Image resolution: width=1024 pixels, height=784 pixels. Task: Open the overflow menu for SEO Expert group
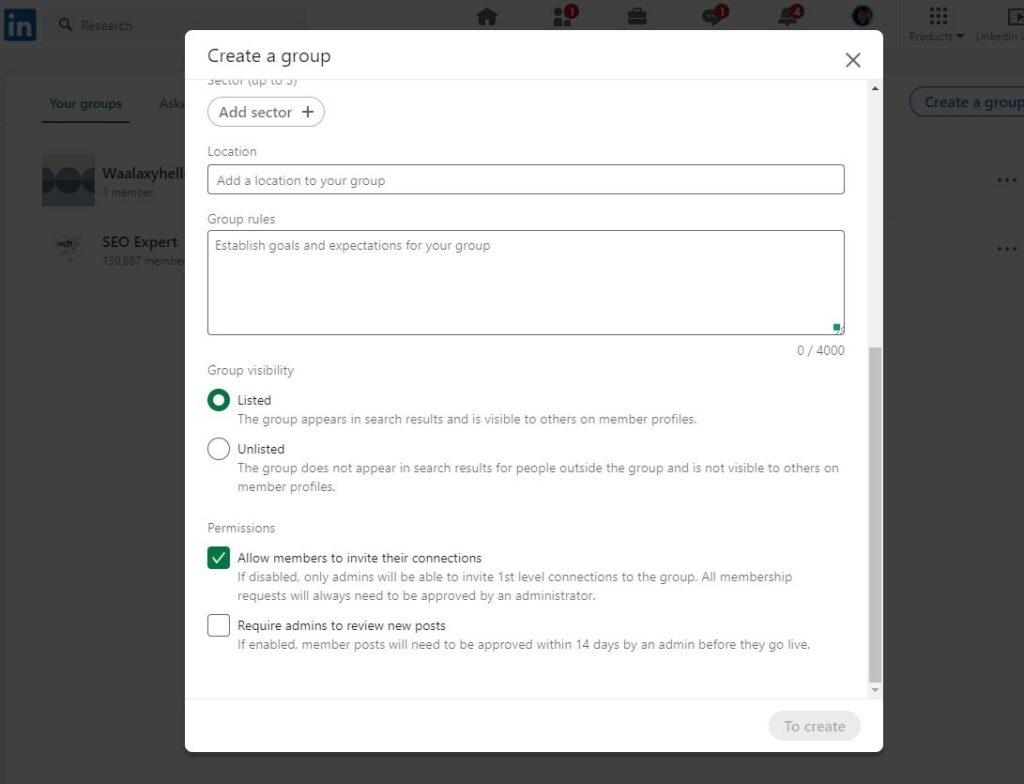pos(1006,248)
